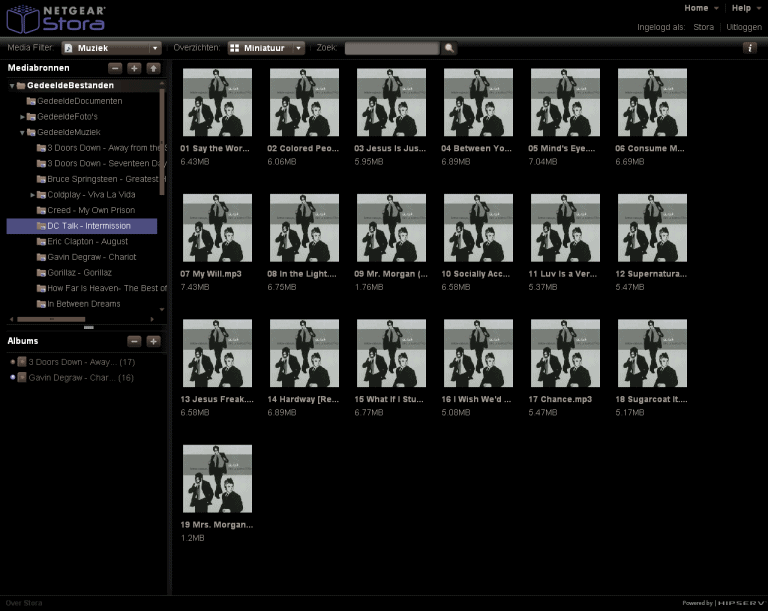Click the Gorillaz - Gorillaz folder icon

[41, 272]
